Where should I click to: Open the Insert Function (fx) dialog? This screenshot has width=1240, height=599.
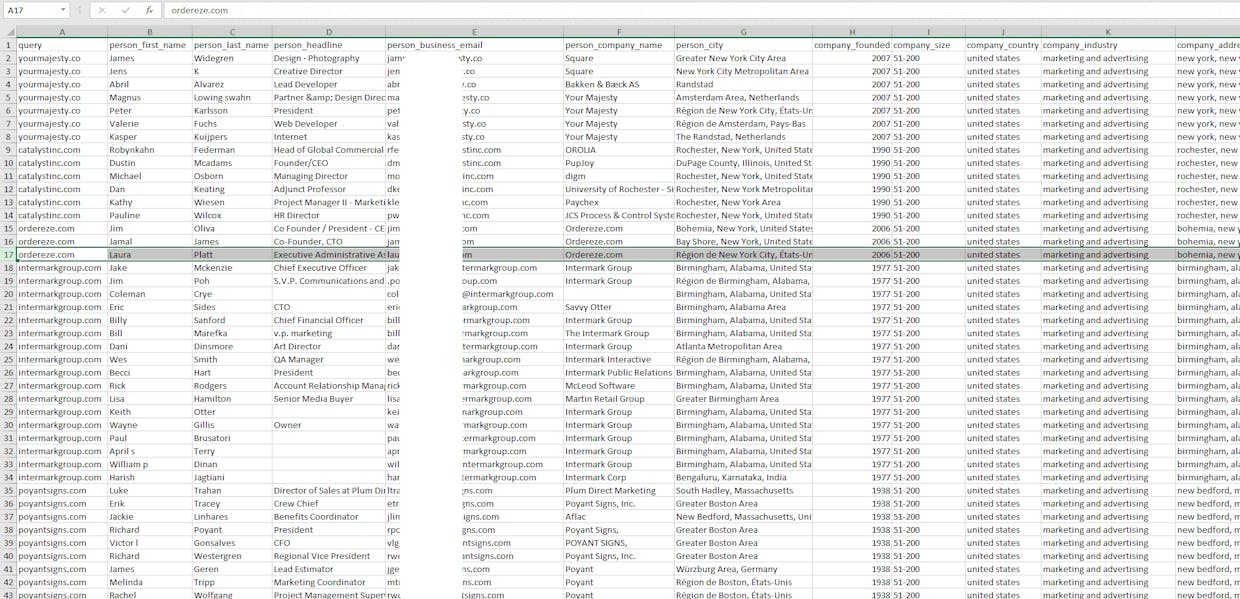tap(149, 10)
